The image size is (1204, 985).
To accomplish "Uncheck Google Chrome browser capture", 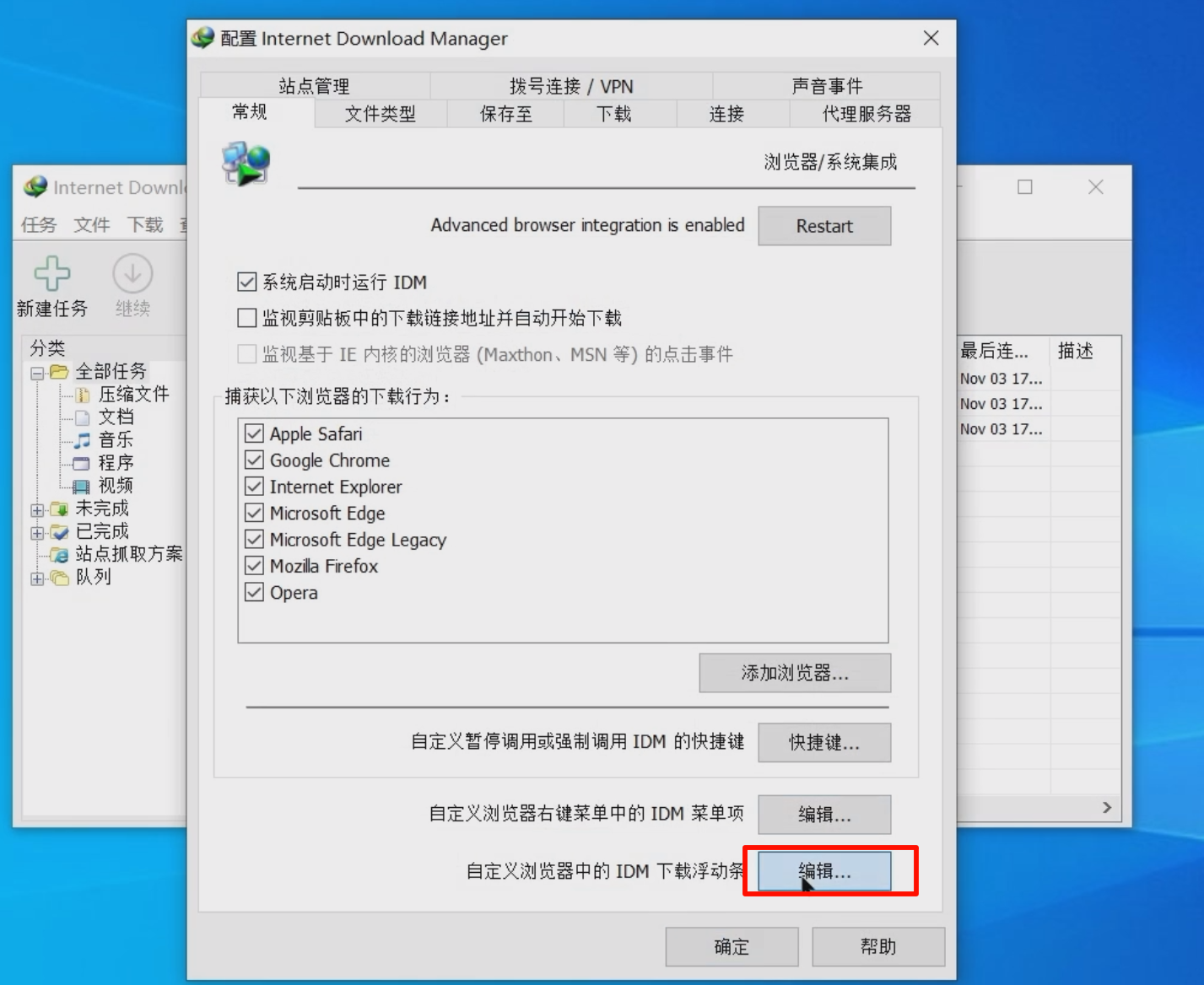I will pos(254,460).
